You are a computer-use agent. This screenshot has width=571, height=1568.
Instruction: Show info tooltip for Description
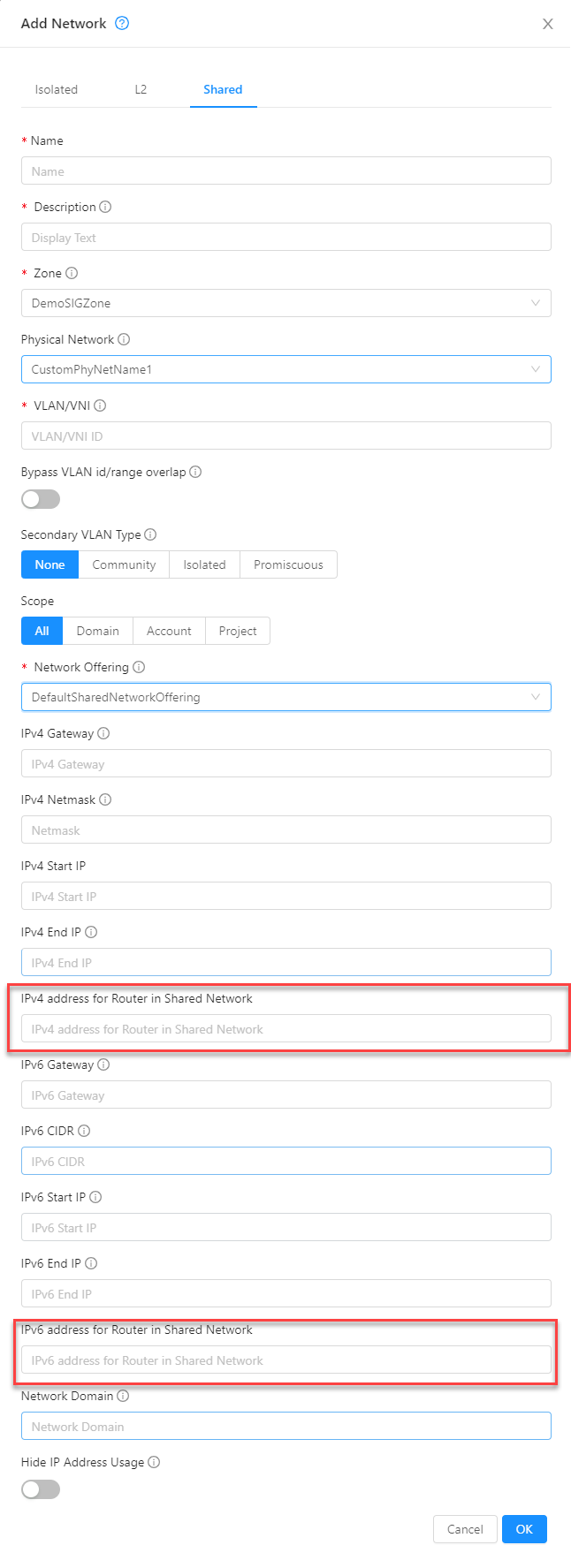pyautogui.click(x=105, y=207)
